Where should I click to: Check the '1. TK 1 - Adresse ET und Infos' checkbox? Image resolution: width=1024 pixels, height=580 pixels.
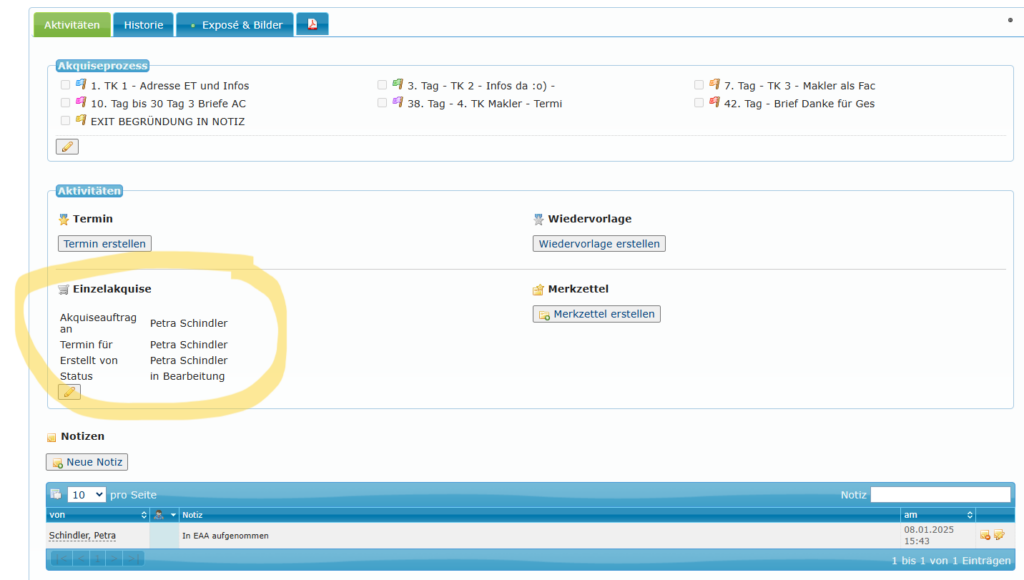point(66,86)
